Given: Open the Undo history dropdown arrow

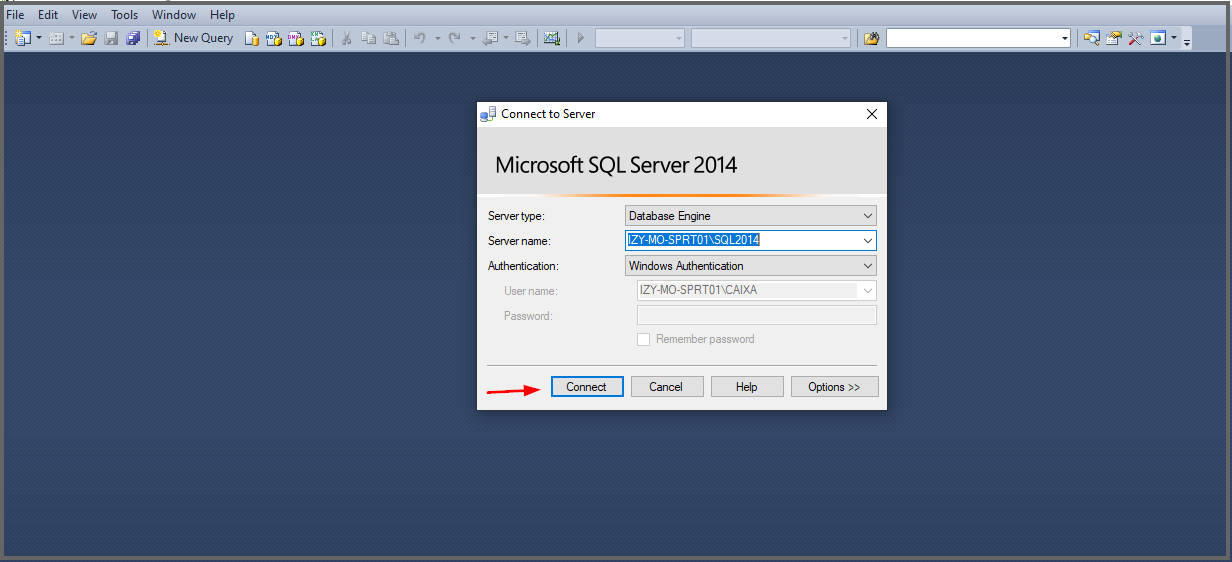Looking at the screenshot, I should point(437,38).
